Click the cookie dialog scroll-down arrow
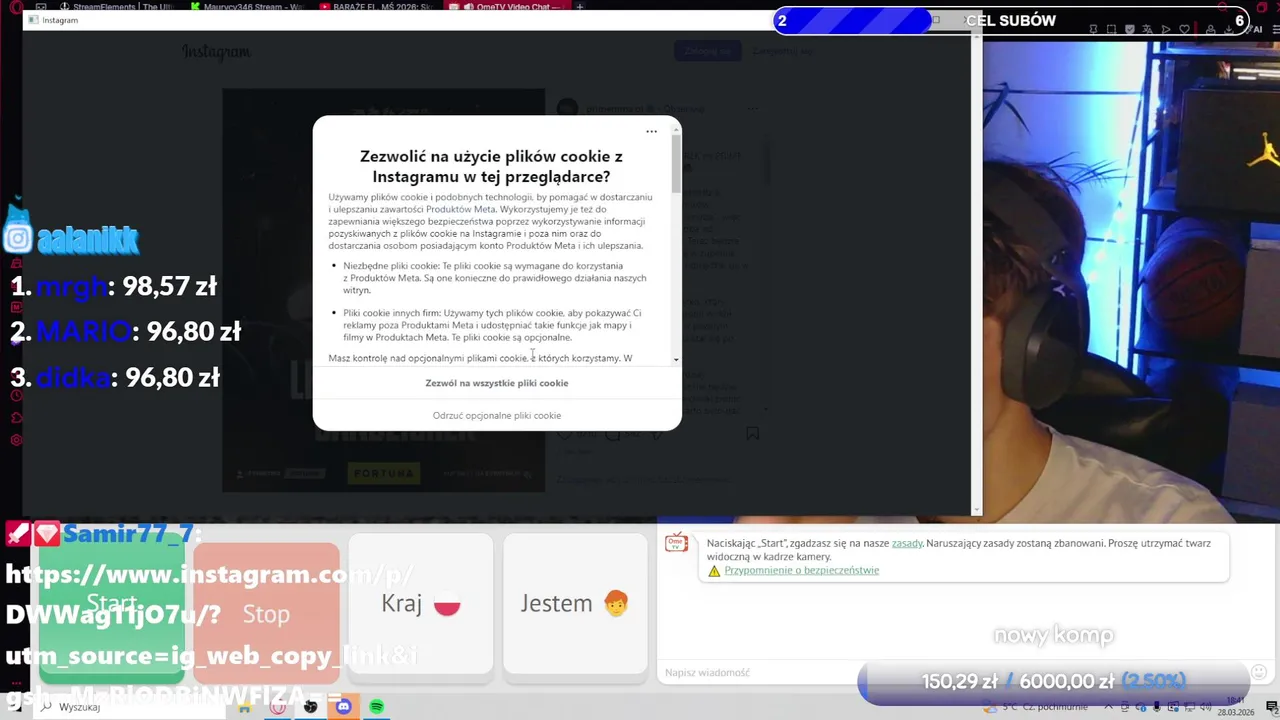Image resolution: width=1280 pixels, height=720 pixels. [x=677, y=360]
